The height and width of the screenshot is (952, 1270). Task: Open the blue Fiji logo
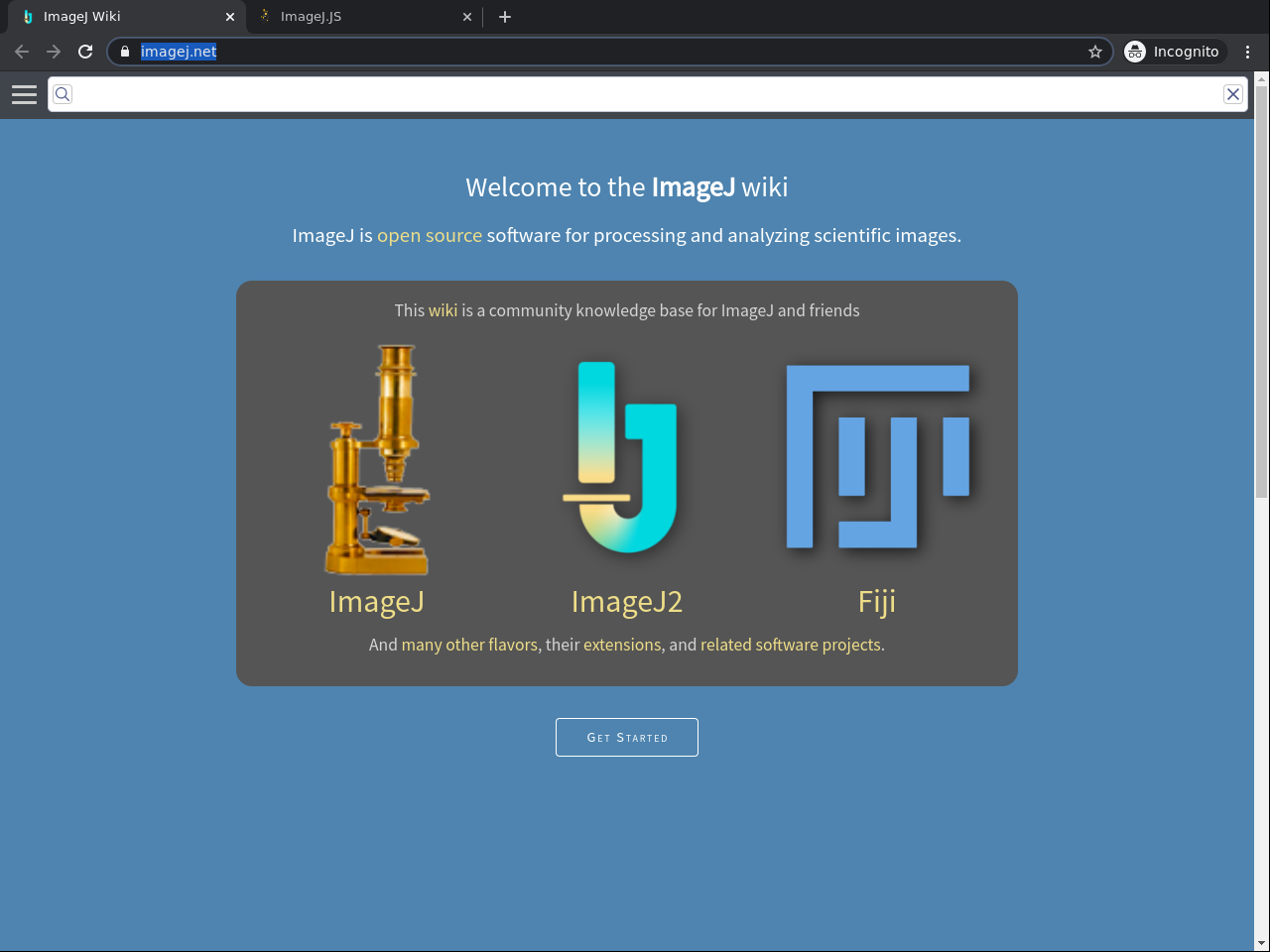[x=877, y=456]
